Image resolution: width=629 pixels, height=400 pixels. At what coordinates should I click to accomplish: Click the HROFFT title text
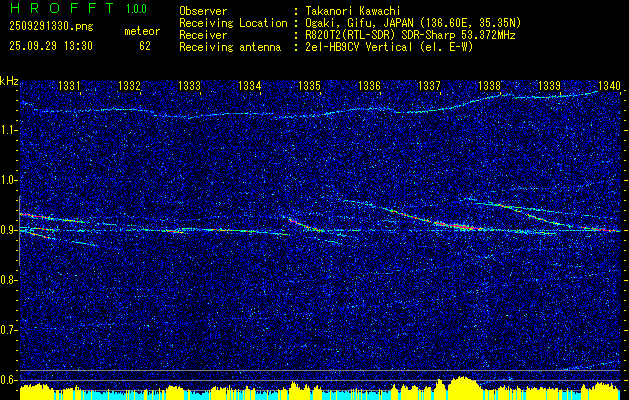click(63, 8)
